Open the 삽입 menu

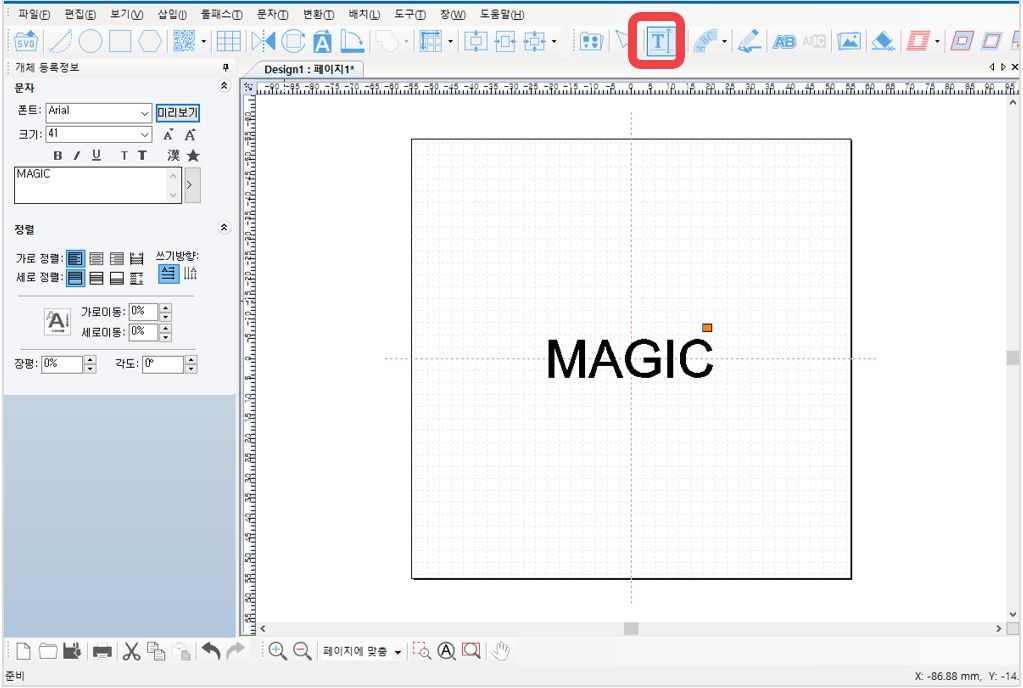[172, 14]
